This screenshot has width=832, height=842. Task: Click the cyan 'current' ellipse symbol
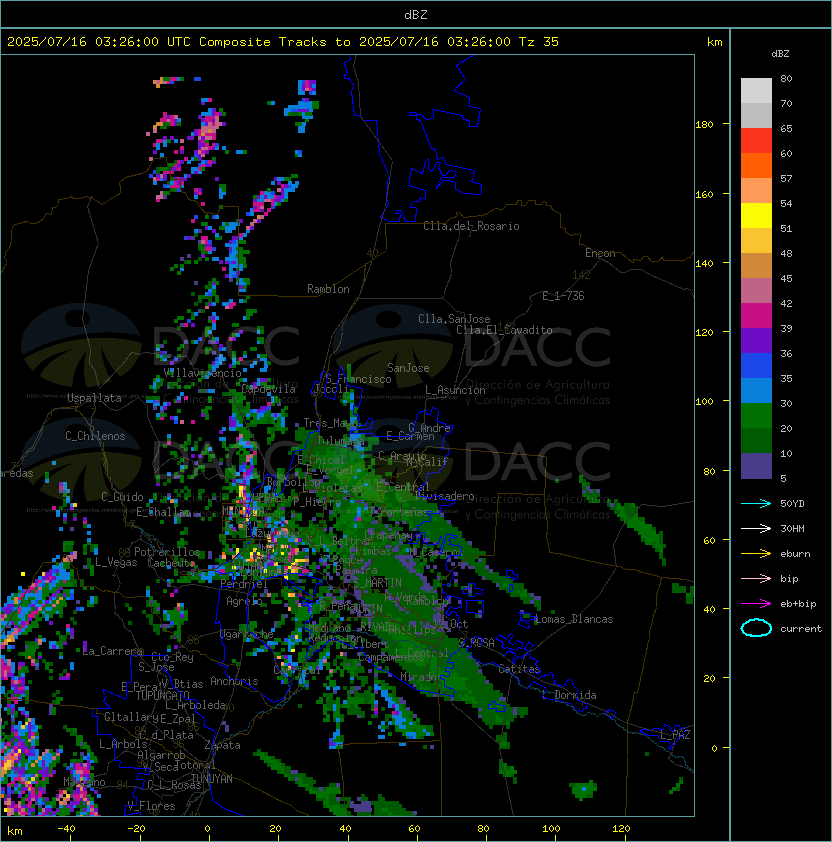[756, 628]
